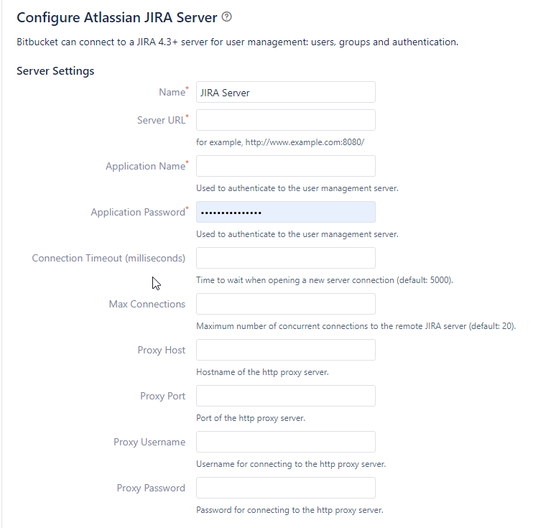Select the Application Name text box

[x=286, y=166]
